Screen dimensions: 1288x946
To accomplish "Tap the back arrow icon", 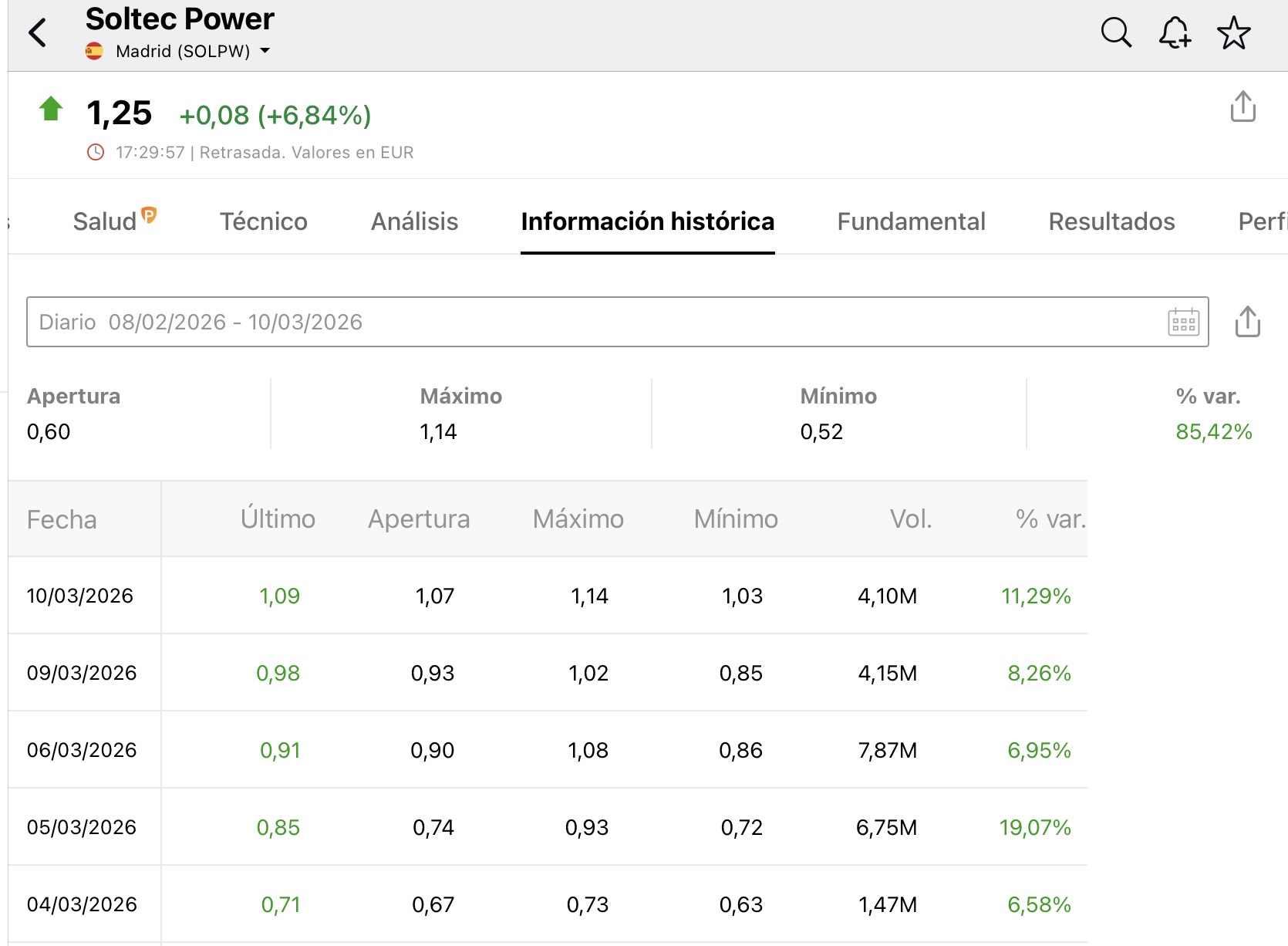I will pos(37,33).
